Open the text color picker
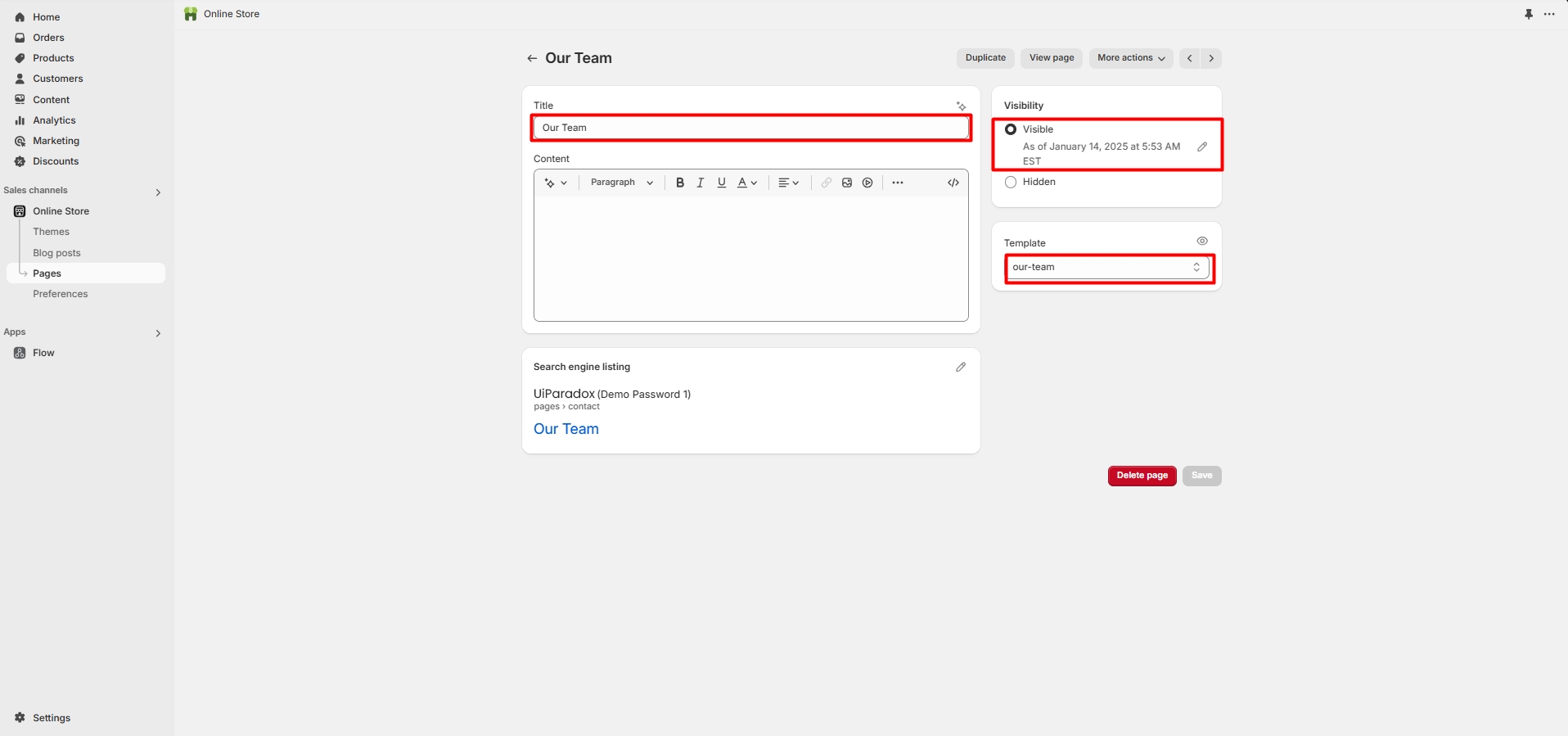The image size is (1568, 736). tap(747, 183)
